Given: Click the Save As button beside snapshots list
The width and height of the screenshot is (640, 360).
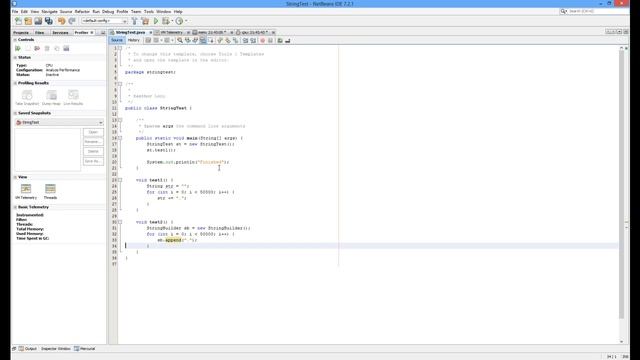Looking at the screenshot, I should pyautogui.click(x=93, y=161).
